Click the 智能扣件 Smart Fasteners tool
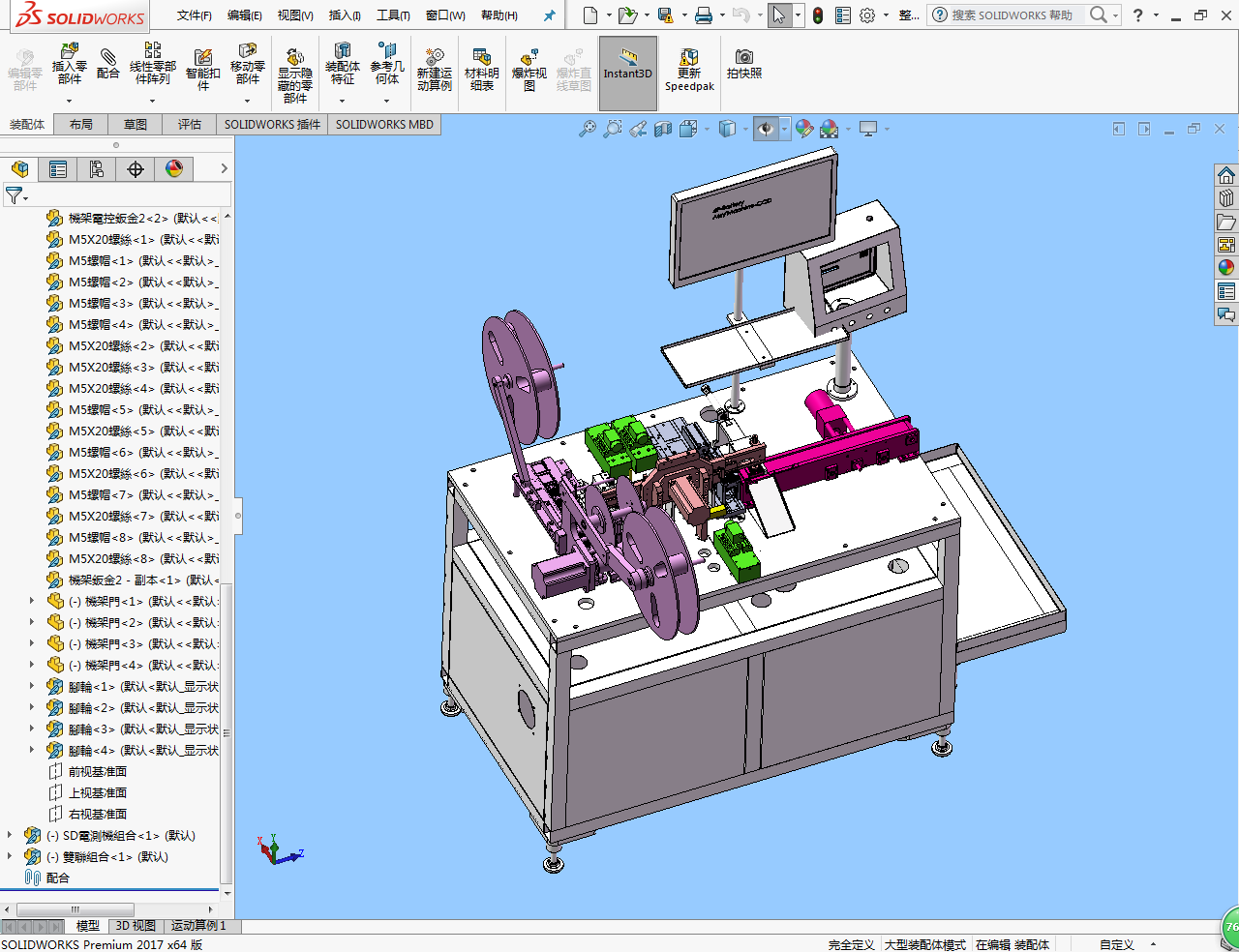The height and width of the screenshot is (952, 1239). coord(203,70)
